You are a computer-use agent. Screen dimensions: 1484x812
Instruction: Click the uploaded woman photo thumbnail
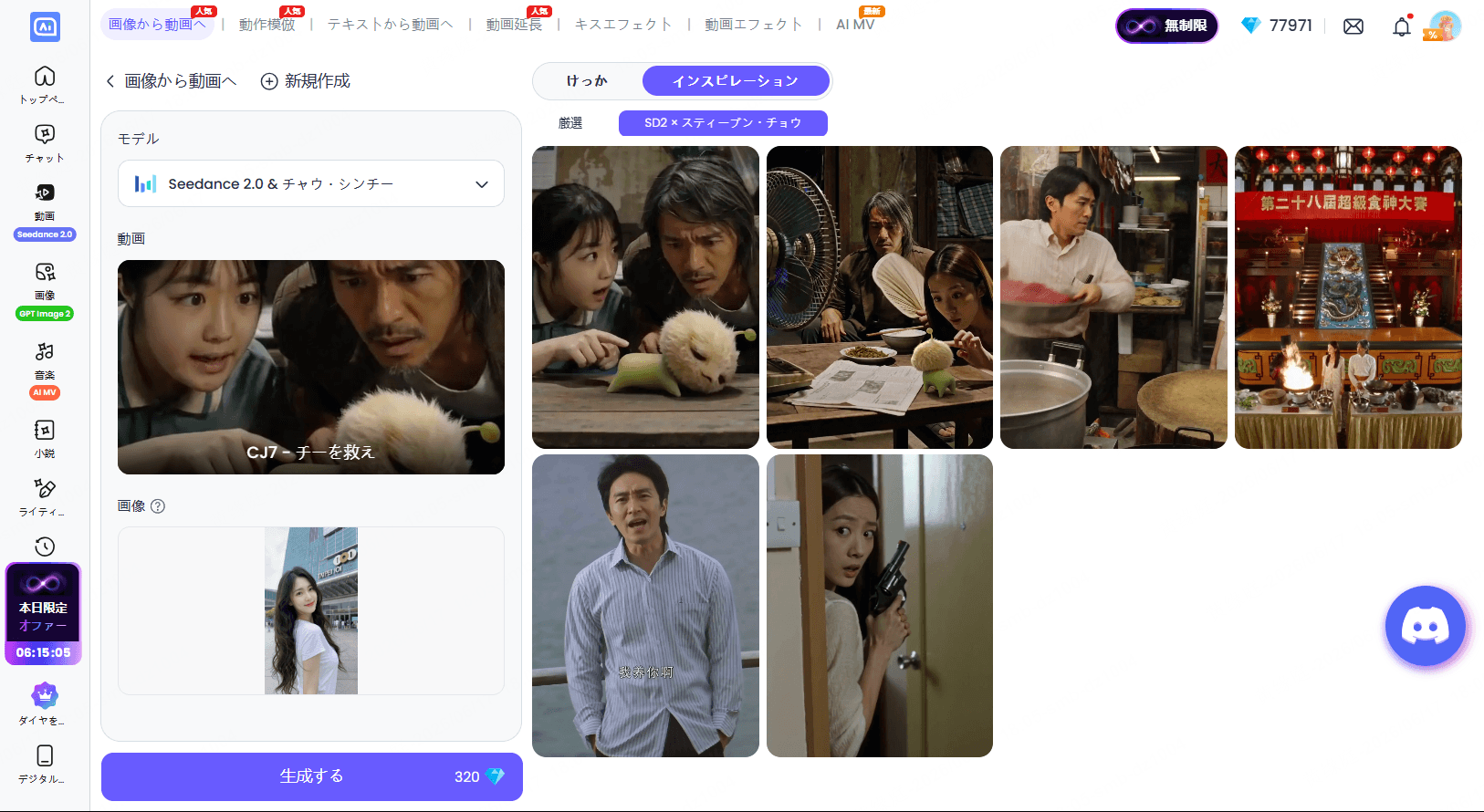pos(311,610)
